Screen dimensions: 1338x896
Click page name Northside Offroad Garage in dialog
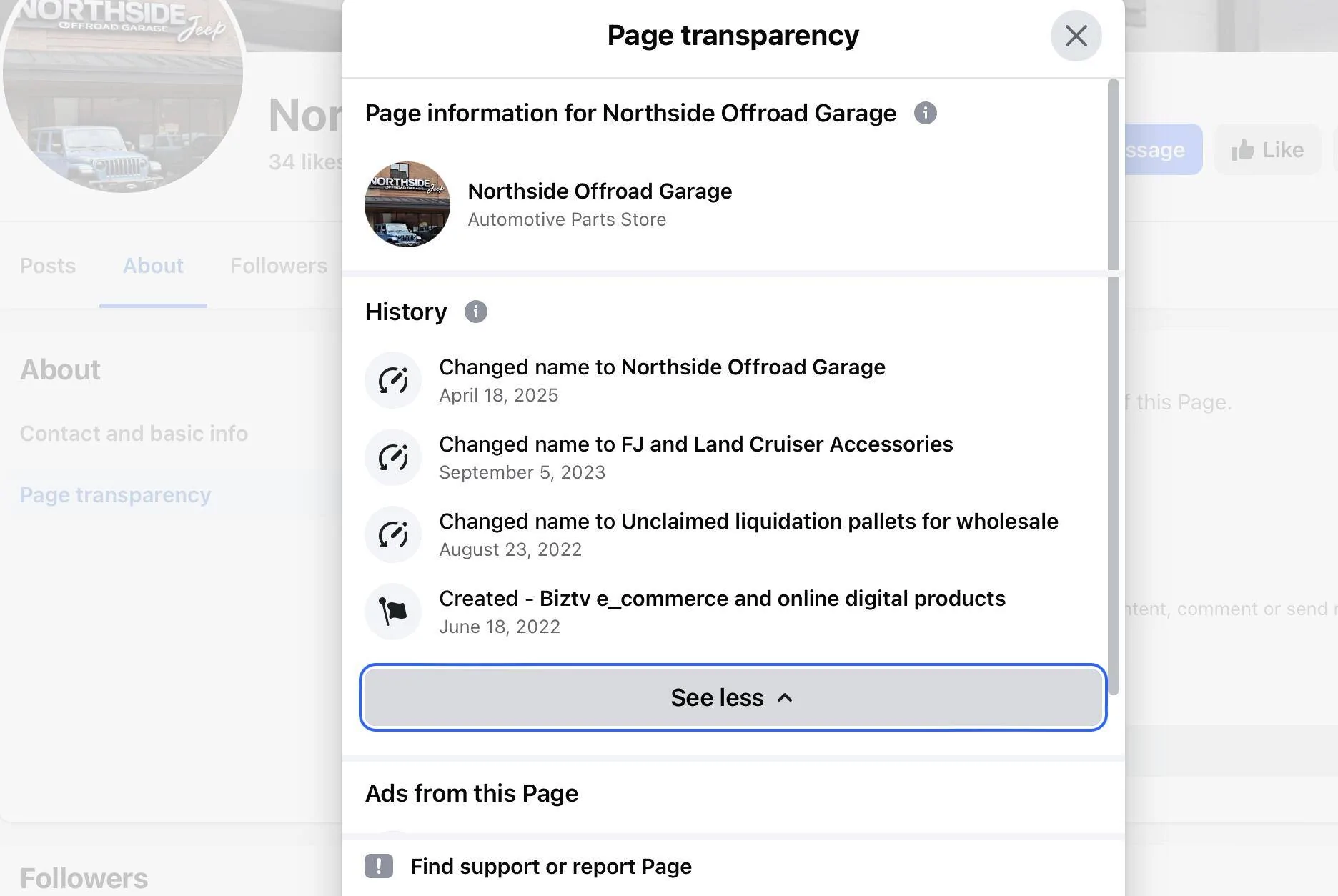coord(600,191)
